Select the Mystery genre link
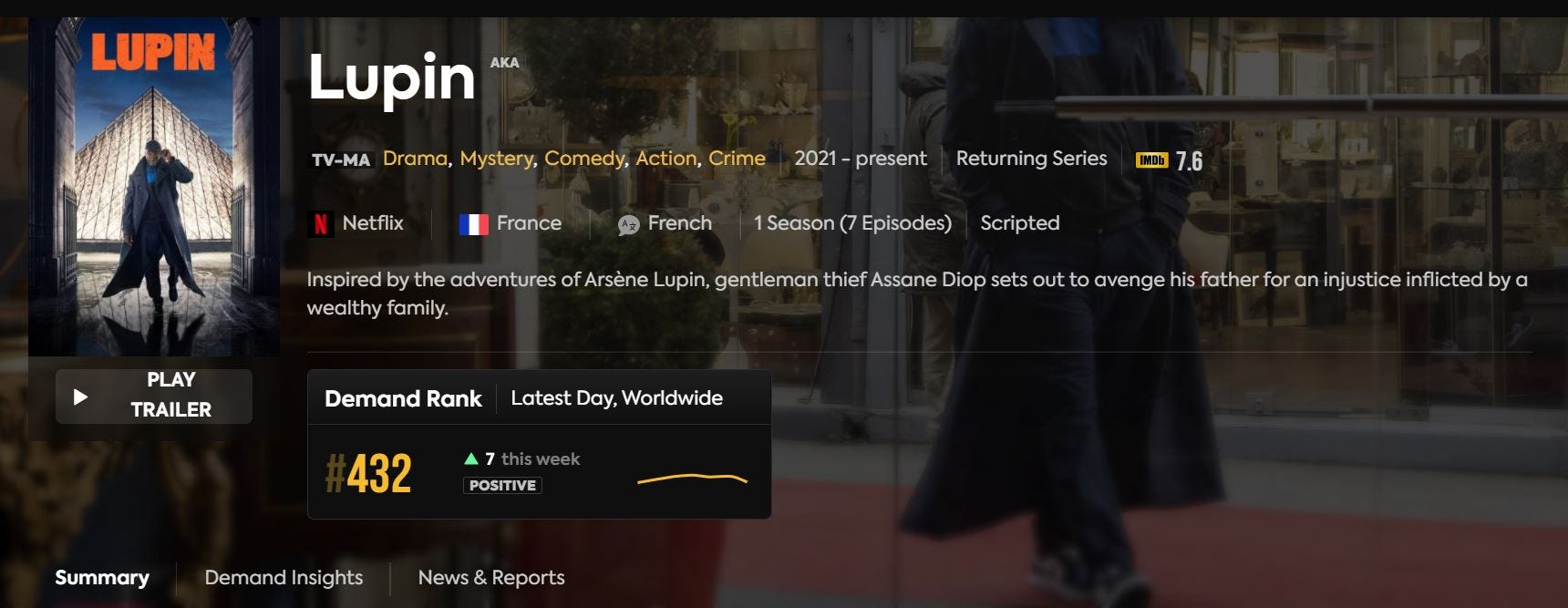The height and width of the screenshot is (608, 1568). (x=496, y=160)
